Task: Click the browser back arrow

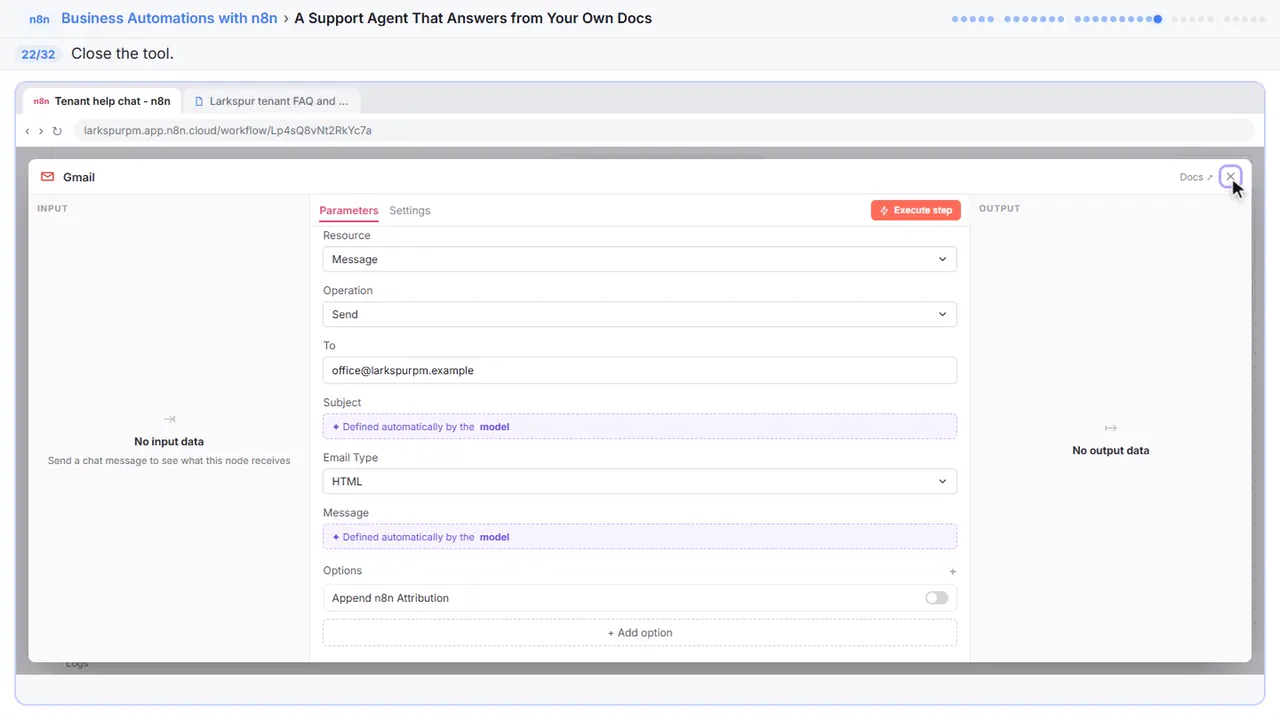Action: 27,131
